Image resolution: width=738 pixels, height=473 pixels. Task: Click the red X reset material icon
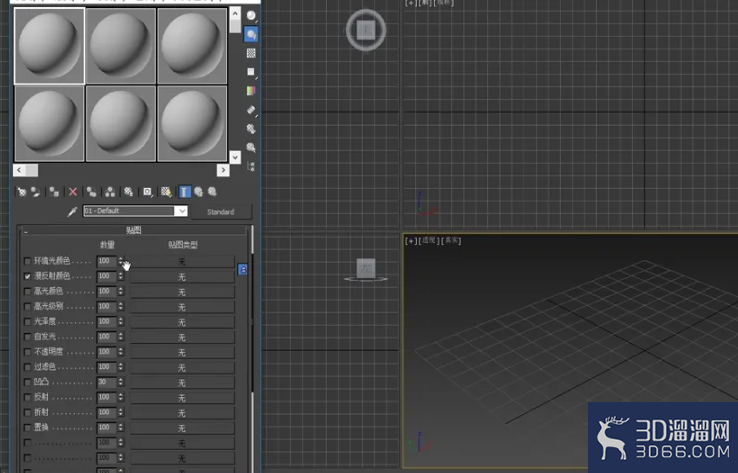pyautogui.click(x=72, y=192)
